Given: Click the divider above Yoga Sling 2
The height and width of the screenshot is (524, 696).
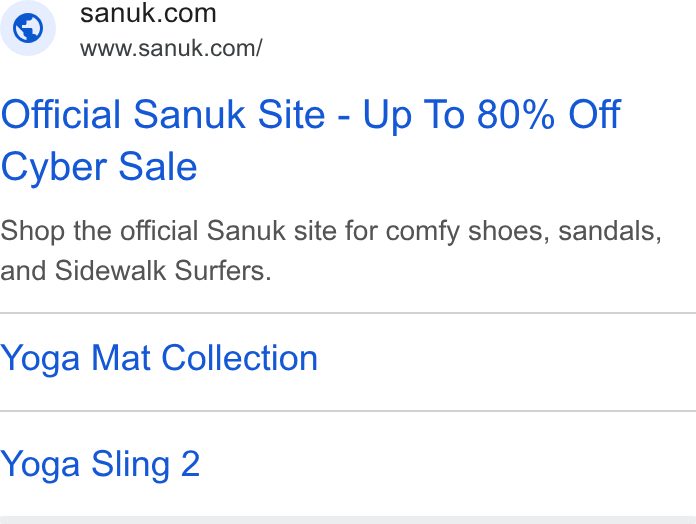Looking at the screenshot, I should 348,411.
